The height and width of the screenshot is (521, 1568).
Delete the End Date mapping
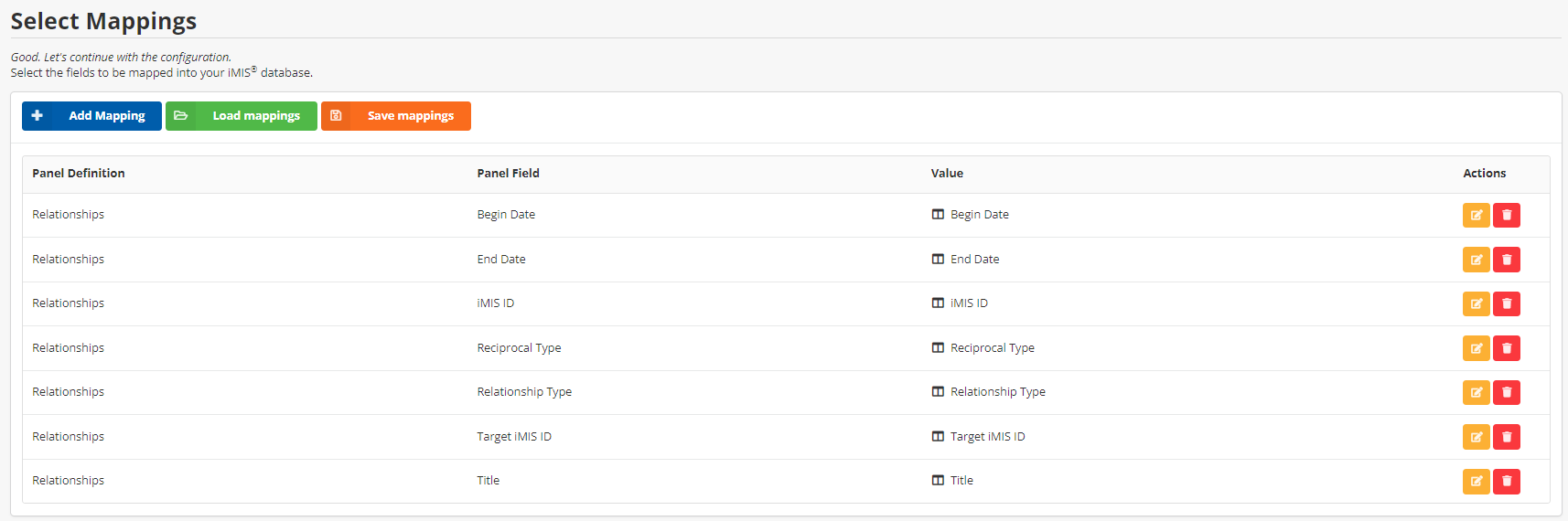pos(1506,260)
